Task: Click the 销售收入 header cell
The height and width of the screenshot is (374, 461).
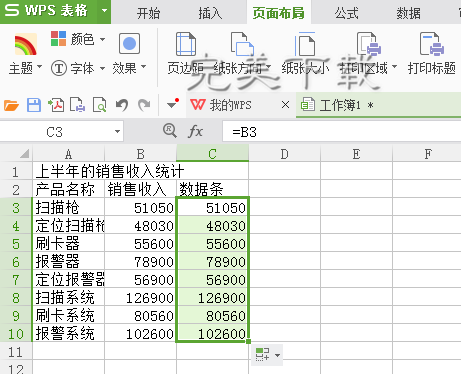Action: pyautogui.click(x=140, y=190)
